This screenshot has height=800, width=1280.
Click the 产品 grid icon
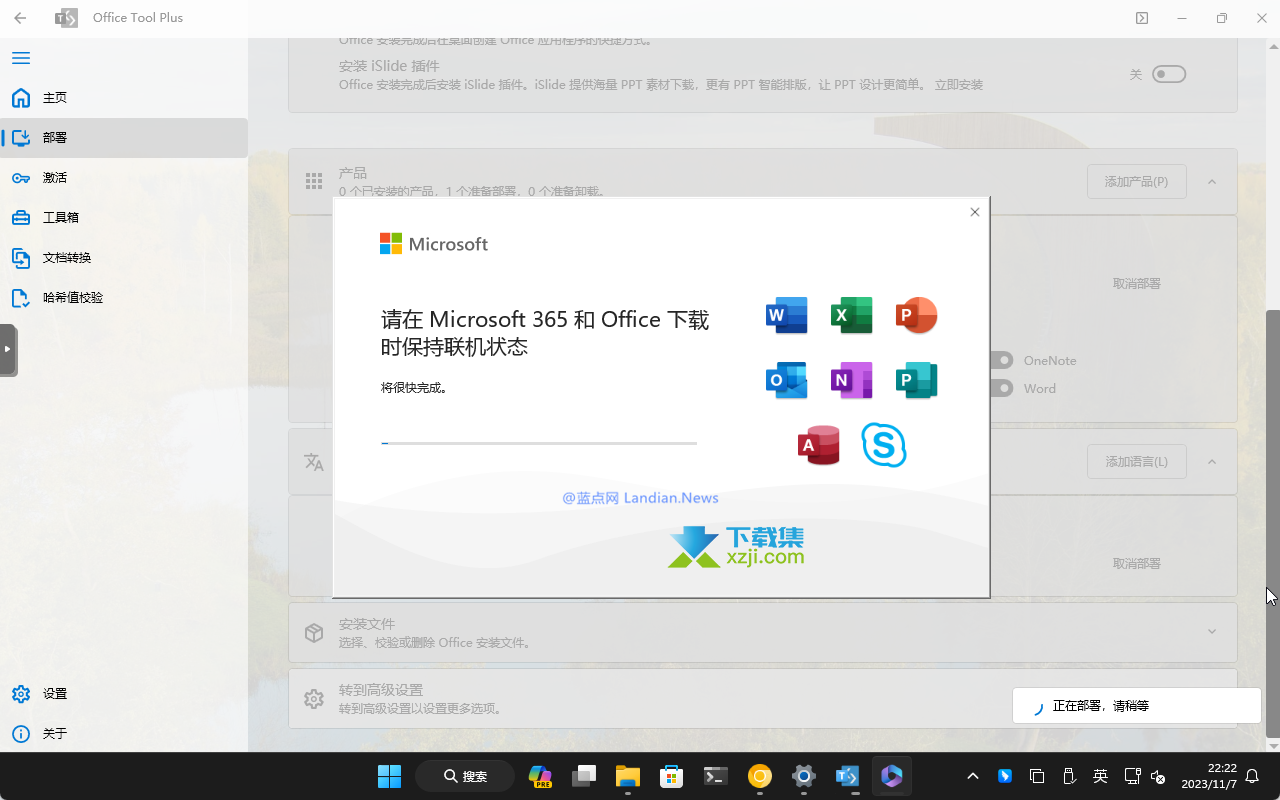[314, 182]
